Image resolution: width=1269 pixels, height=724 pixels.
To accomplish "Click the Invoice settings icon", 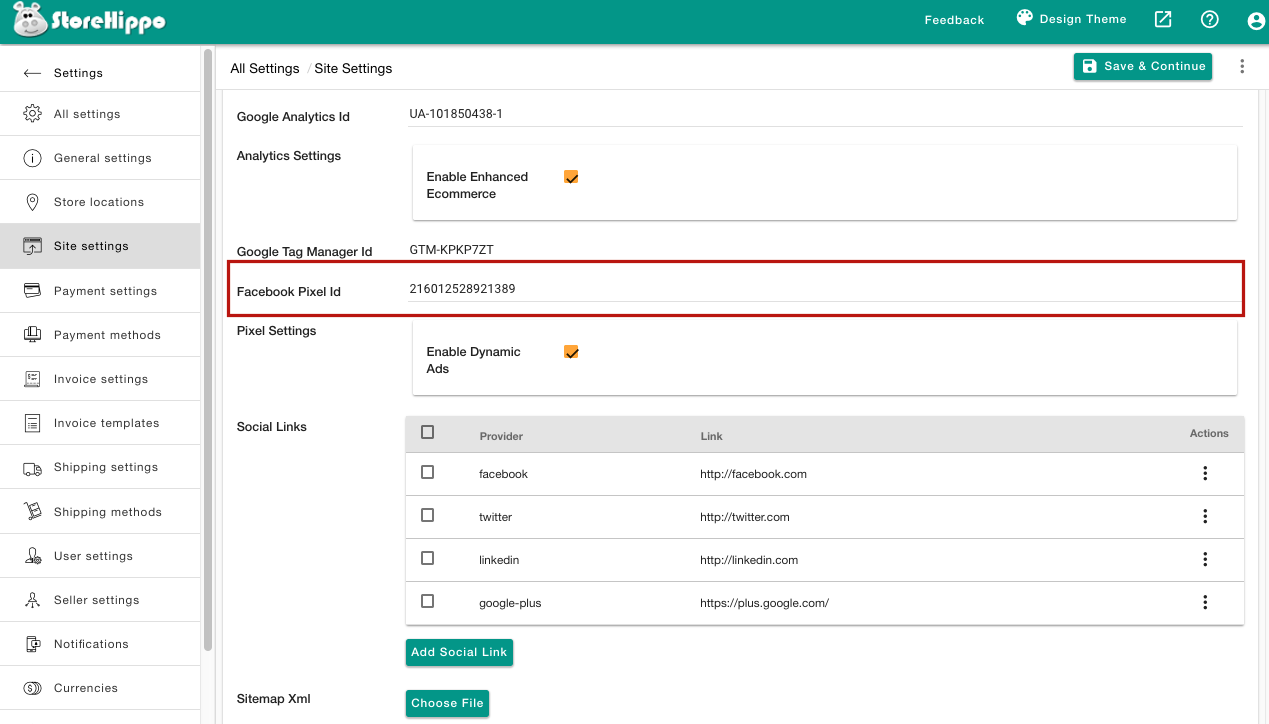I will 33,379.
